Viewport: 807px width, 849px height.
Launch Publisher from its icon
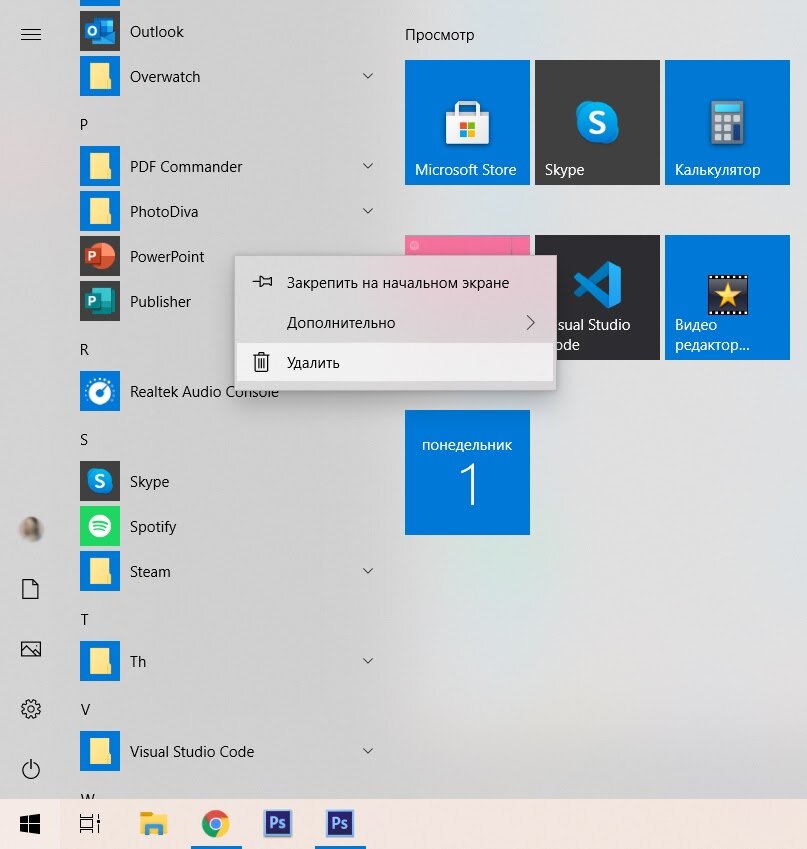100,301
